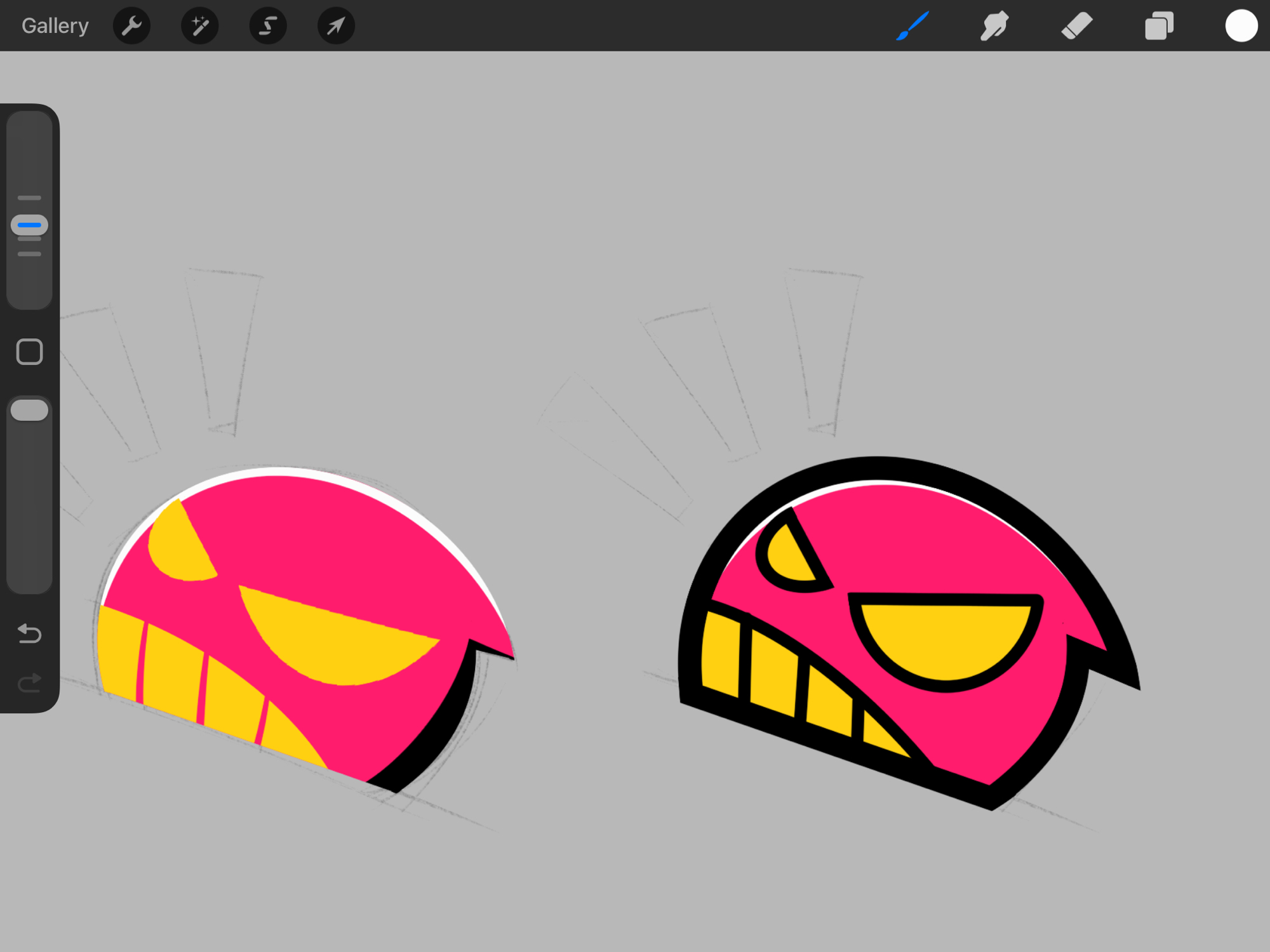Screen dimensions: 1270x952
Task: Redo the last undone action
Action: [x=29, y=683]
